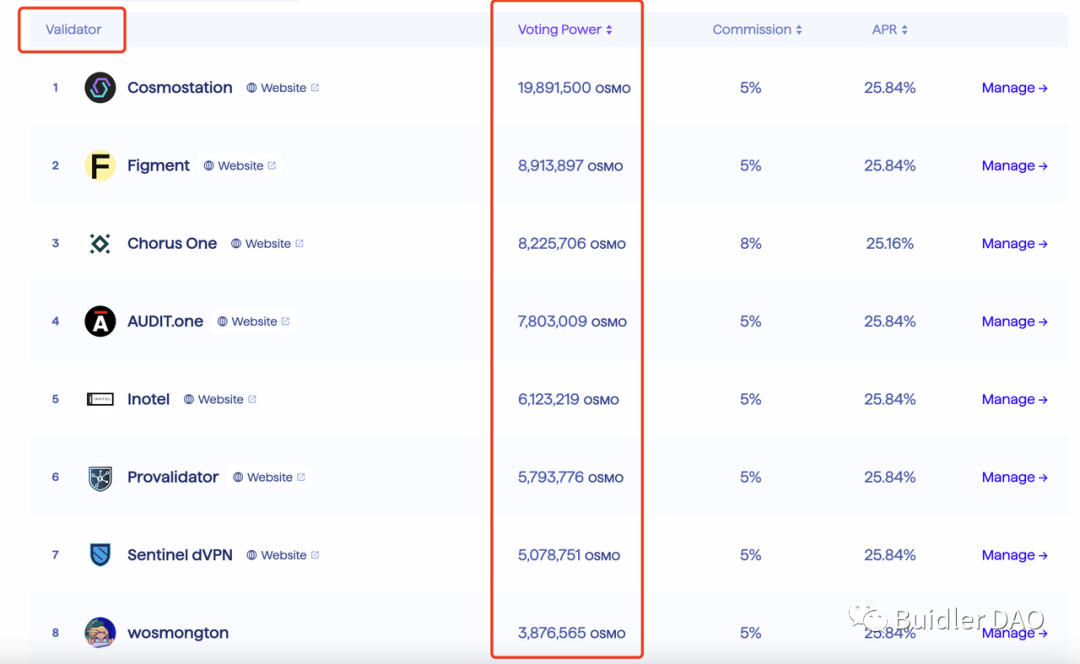Viewport: 1080px width, 664px height.
Task: Click Chorus One 25.16% APR value
Action: [x=890, y=243]
